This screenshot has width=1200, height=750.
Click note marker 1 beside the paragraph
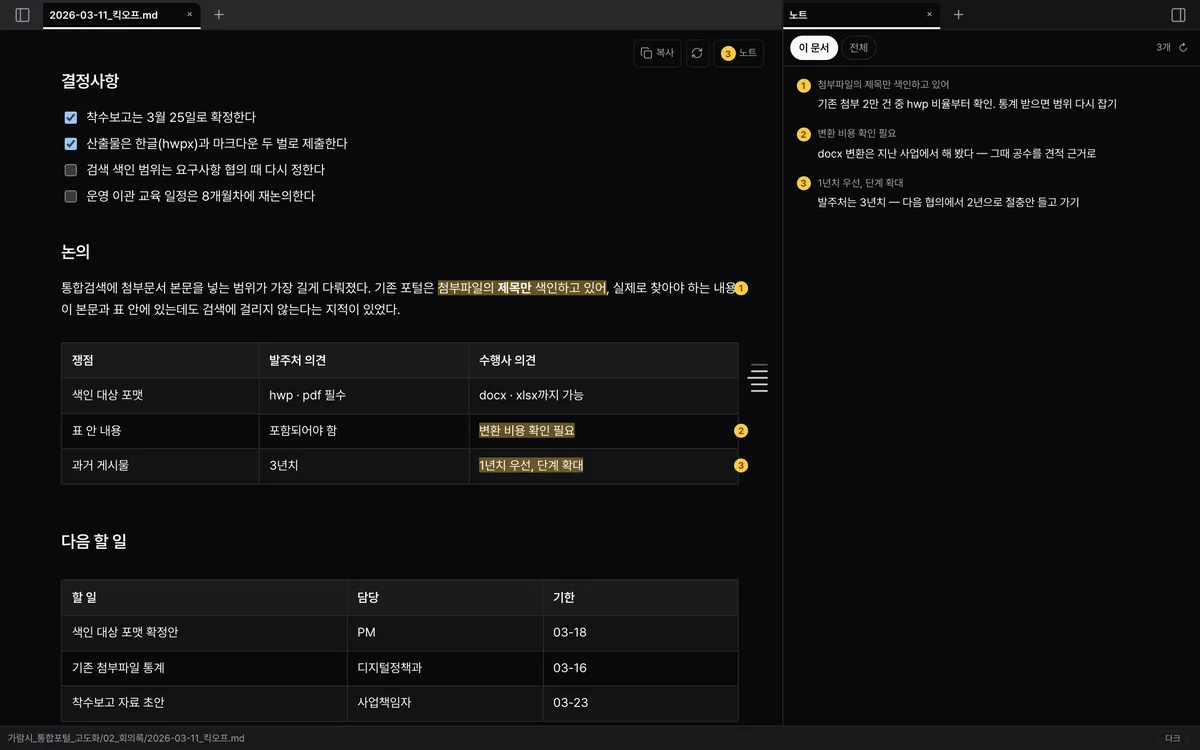(741, 288)
